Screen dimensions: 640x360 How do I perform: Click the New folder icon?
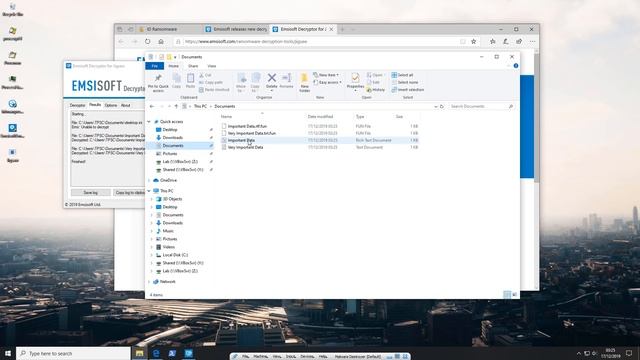click(304, 82)
